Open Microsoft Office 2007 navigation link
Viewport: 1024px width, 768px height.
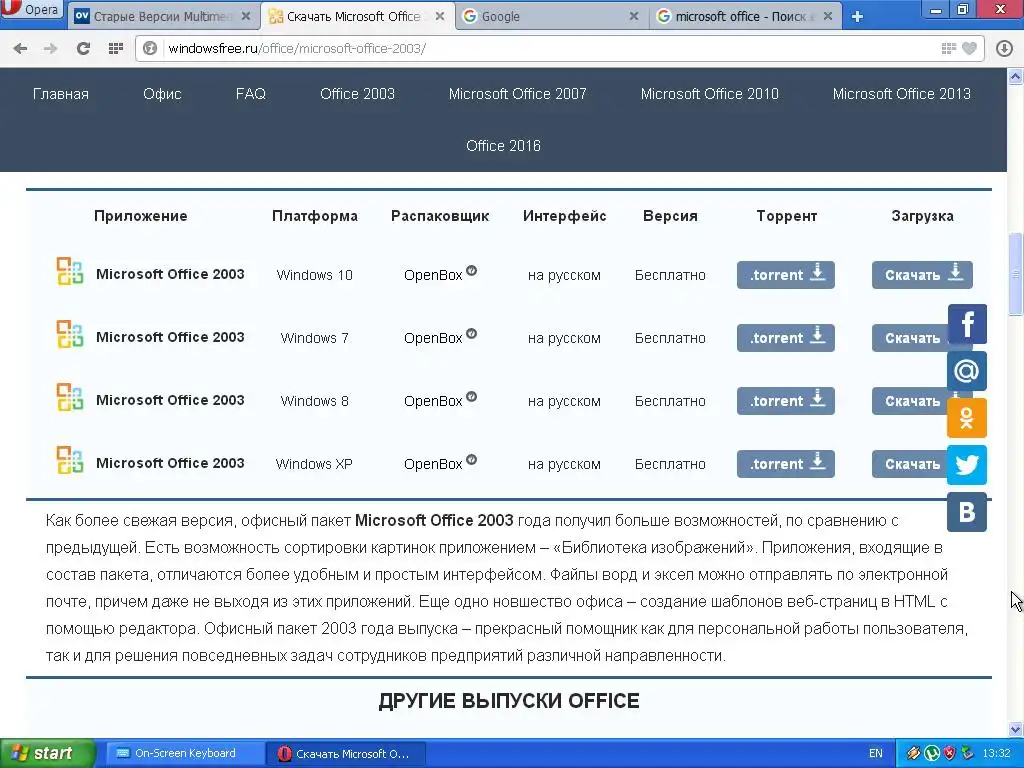coord(517,94)
